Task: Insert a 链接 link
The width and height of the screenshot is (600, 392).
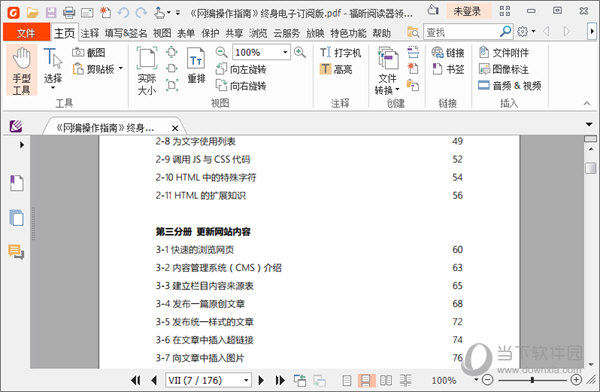Action: [x=448, y=52]
